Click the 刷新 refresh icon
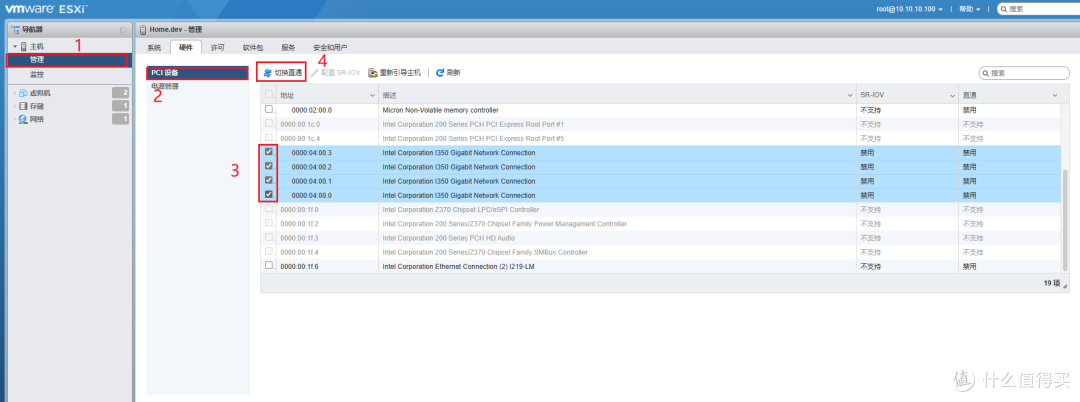Viewport: 1080px width, 402px height. point(440,73)
